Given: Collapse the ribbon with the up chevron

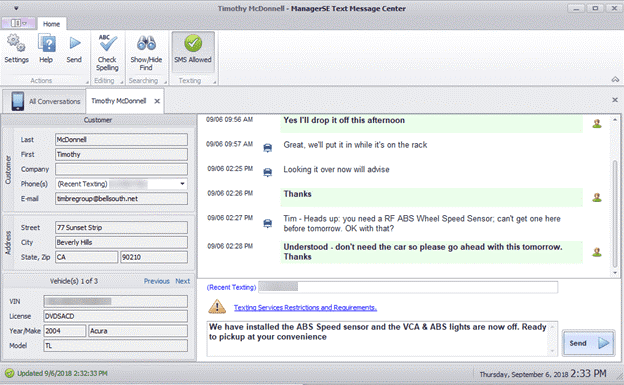Looking at the screenshot, I should [x=615, y=80].
